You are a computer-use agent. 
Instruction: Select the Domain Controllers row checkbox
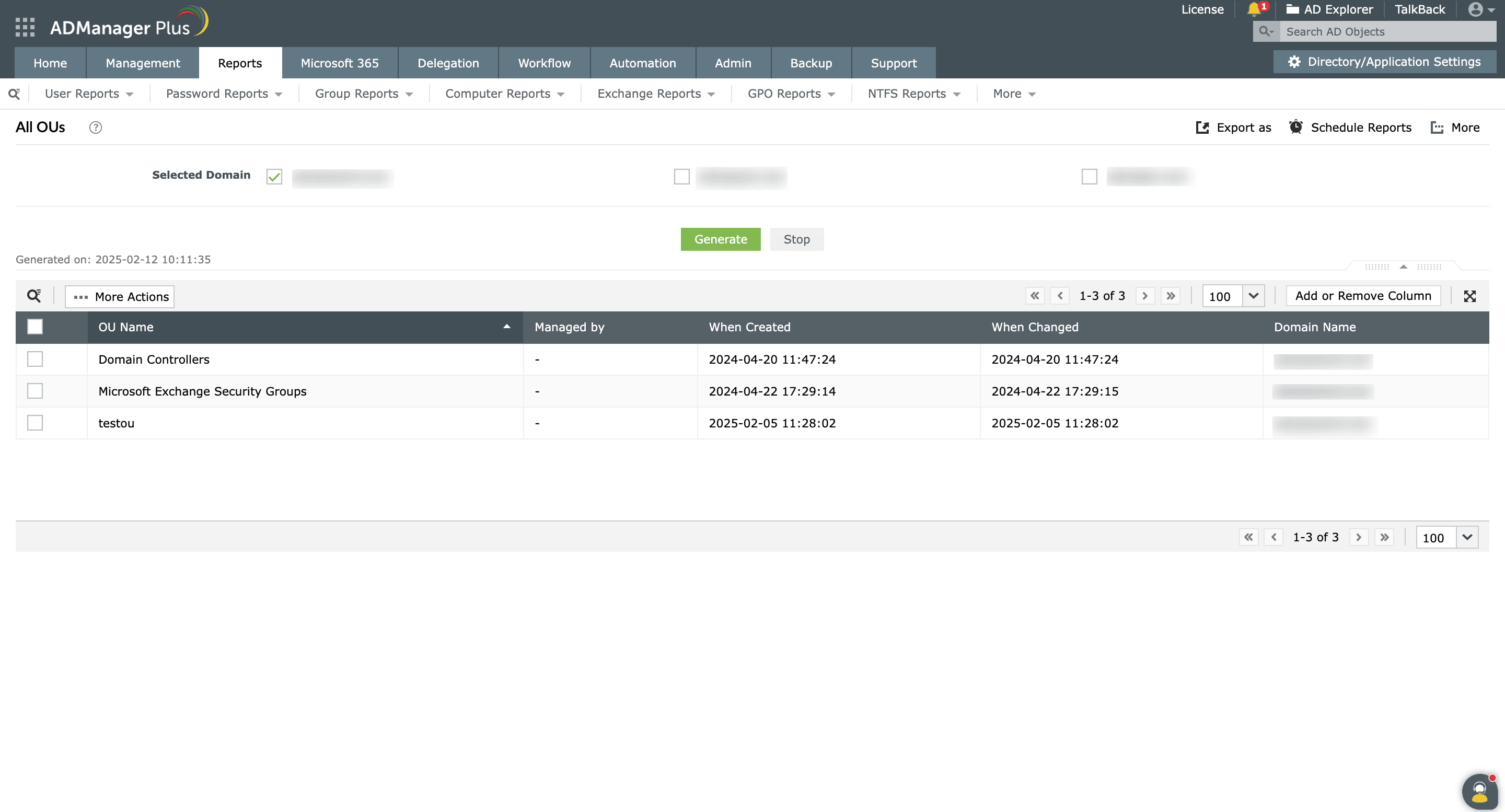click(35, 359)
